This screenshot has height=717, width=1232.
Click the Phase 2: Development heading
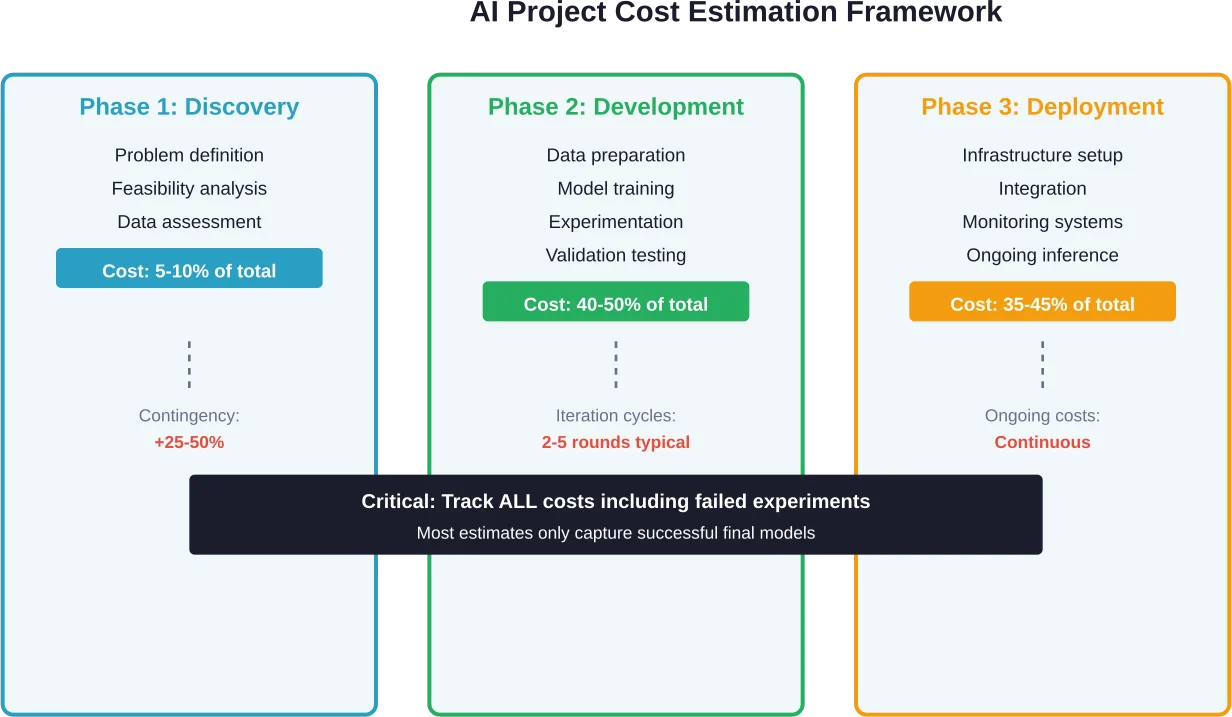[615, 107]
